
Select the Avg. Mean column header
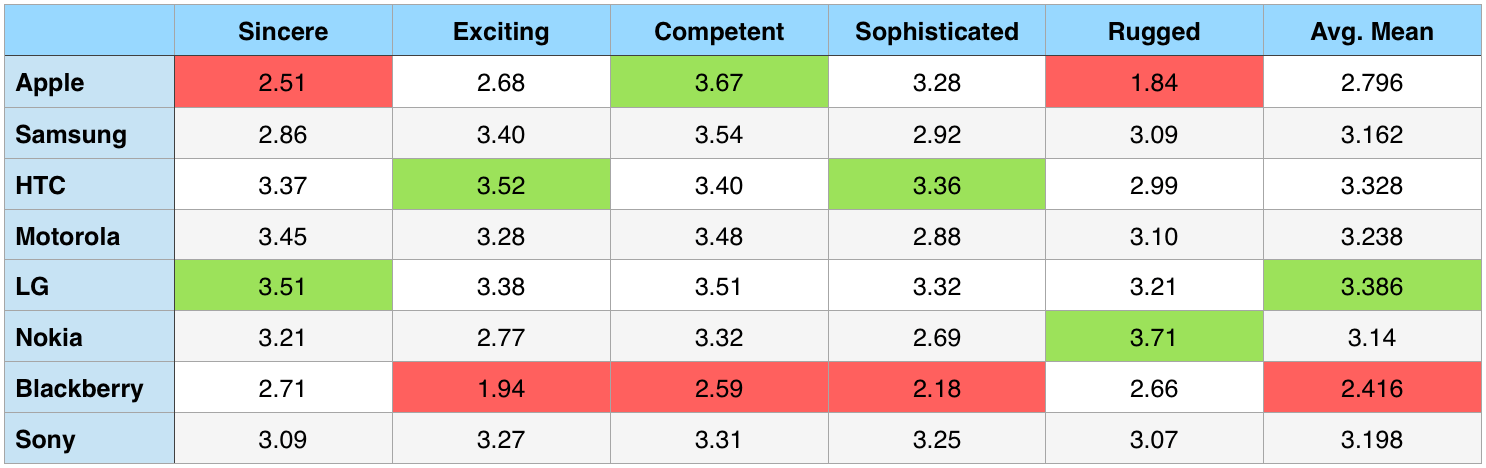1372,32
